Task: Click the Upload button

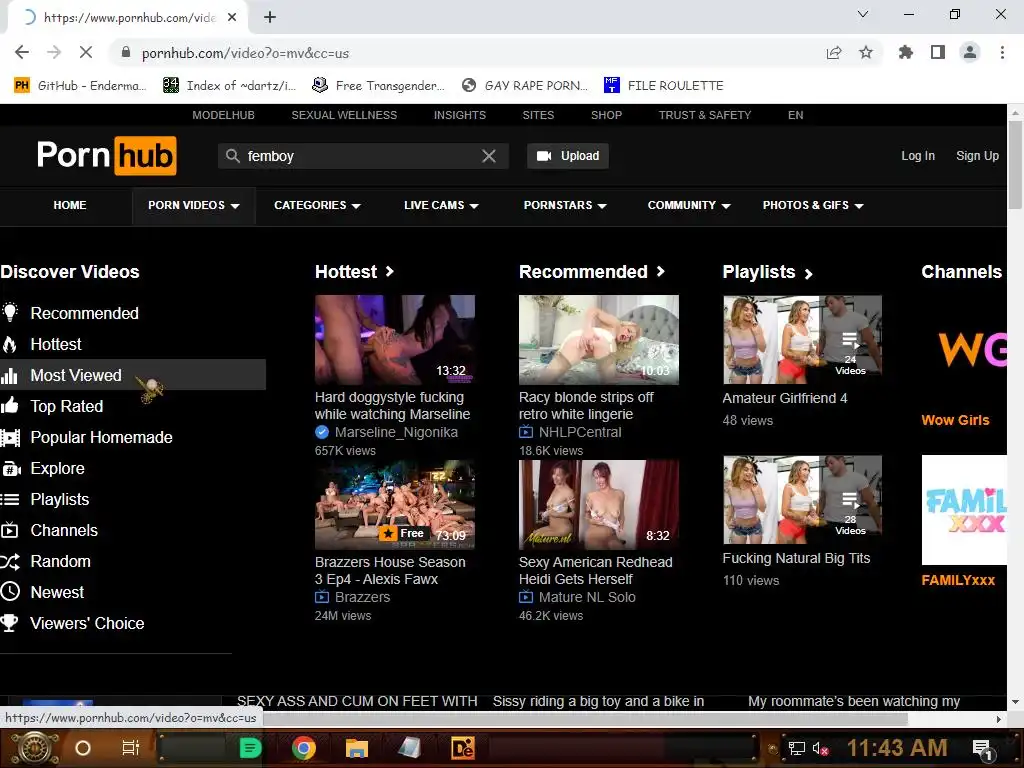Action: 568,156
